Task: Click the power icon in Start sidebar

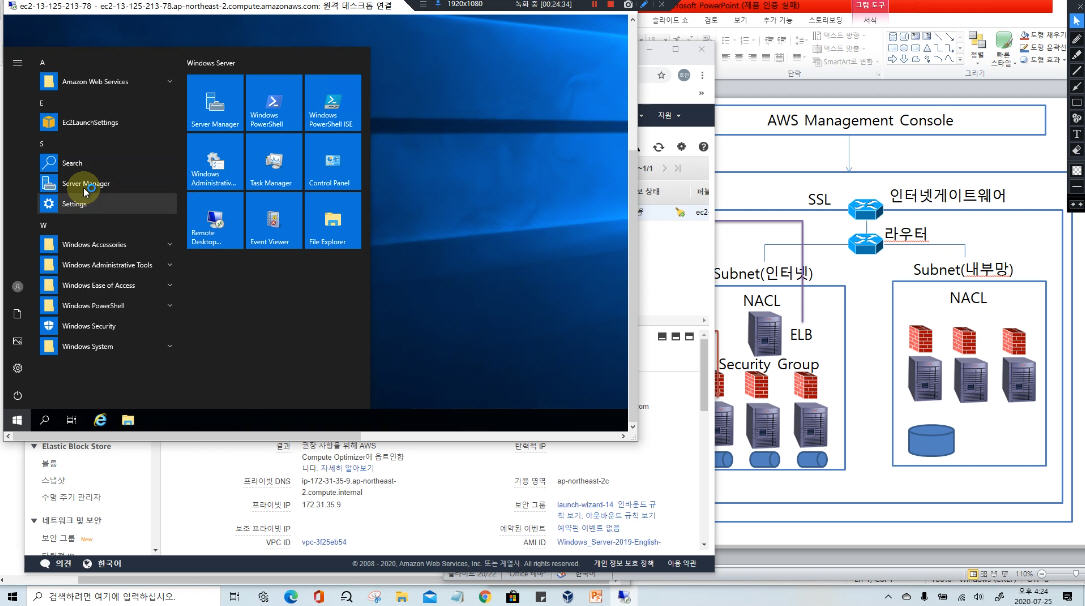Action: coord(17,396)
